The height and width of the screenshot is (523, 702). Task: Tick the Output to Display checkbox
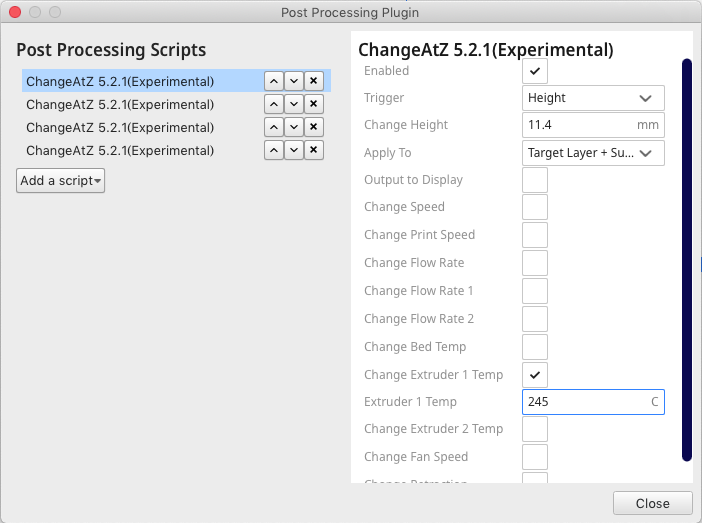pyautogui.click(x=535, y=180)
